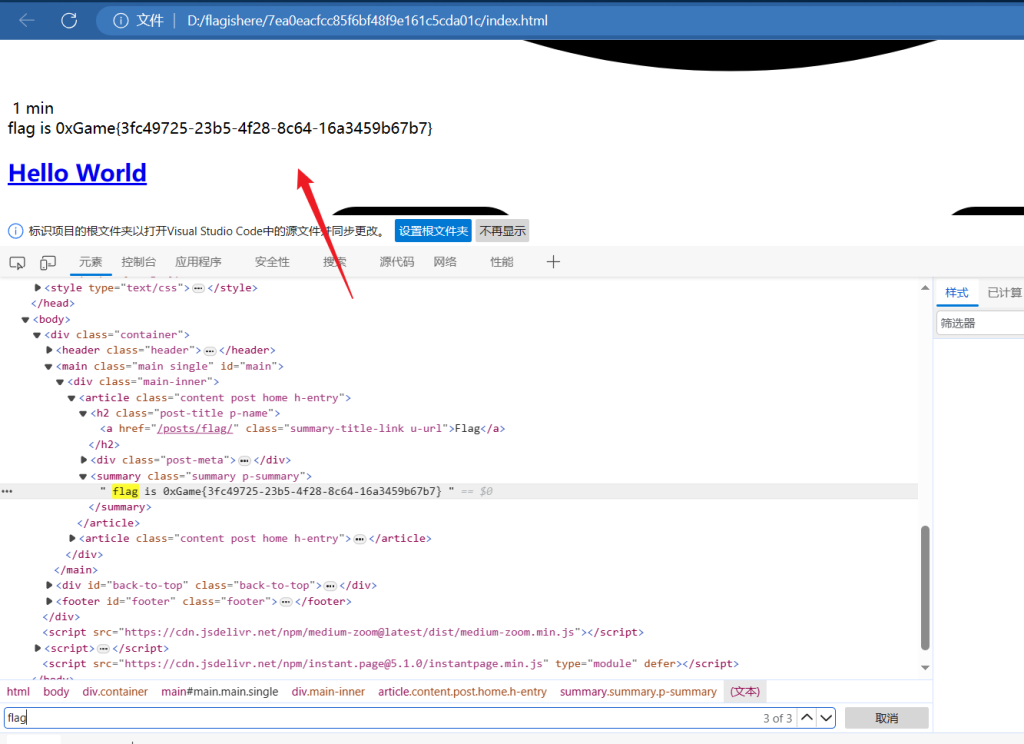
Task: Toggle the device emulation icon
Action: pyautogui.click(x=48, y=263)
